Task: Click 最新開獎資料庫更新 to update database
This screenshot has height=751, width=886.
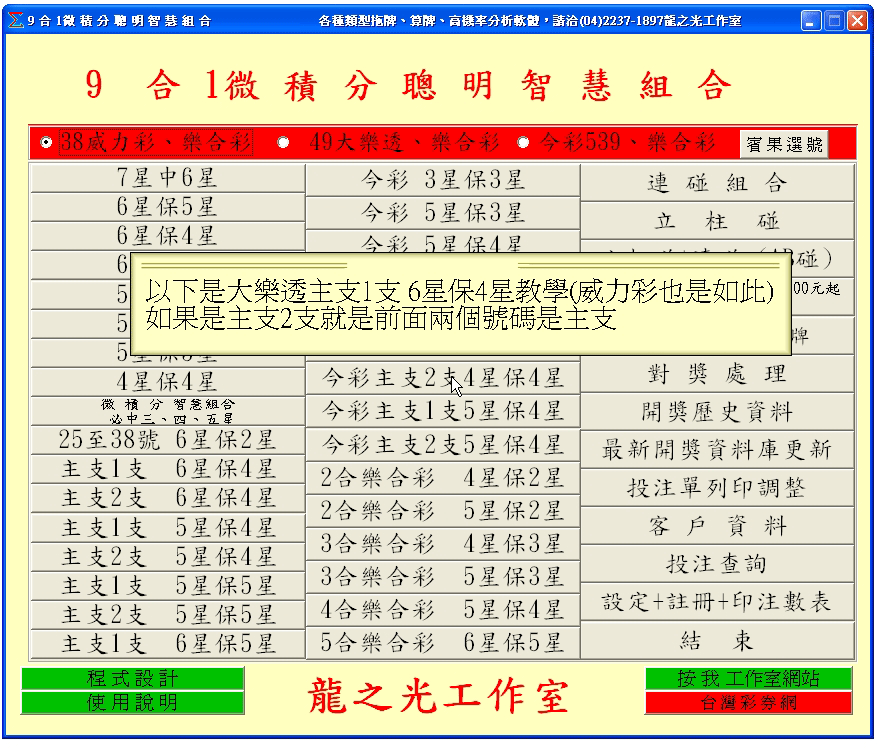Action: (x=718, y=450)
